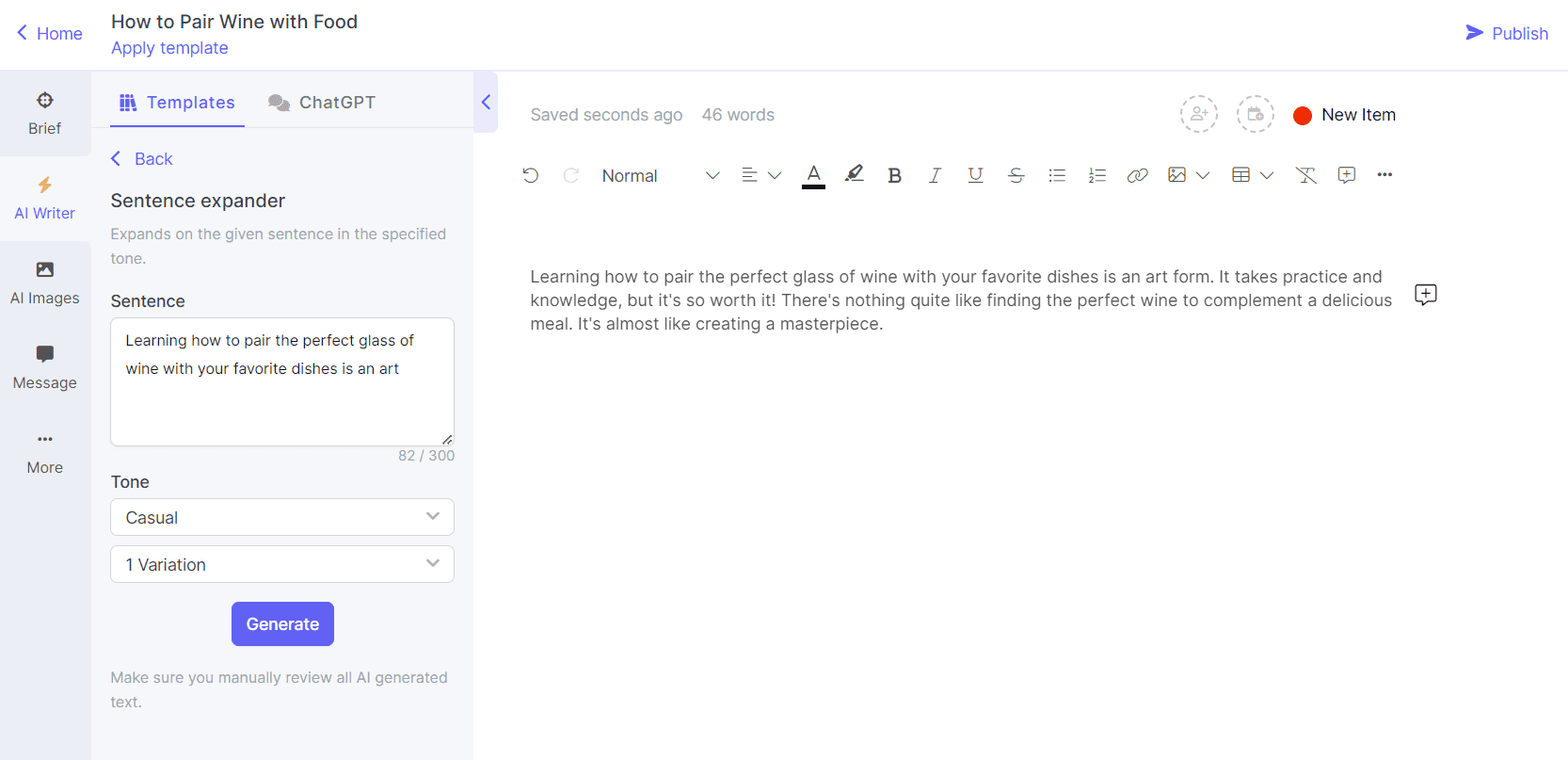
Task: Click the insert link icon
Action: pyautogui.click(x=1137, y=175)
